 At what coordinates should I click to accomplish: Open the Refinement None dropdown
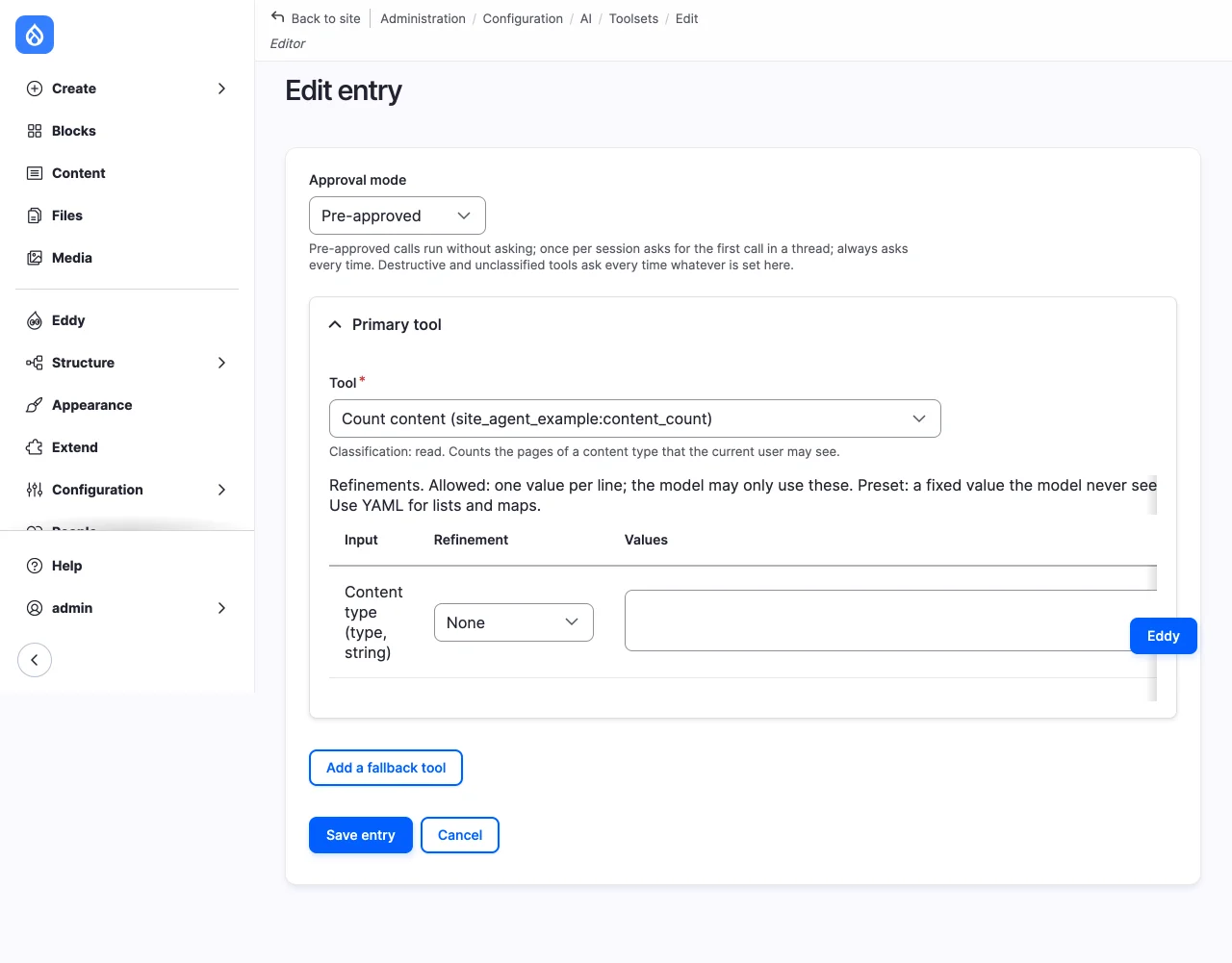pos(514,622)
